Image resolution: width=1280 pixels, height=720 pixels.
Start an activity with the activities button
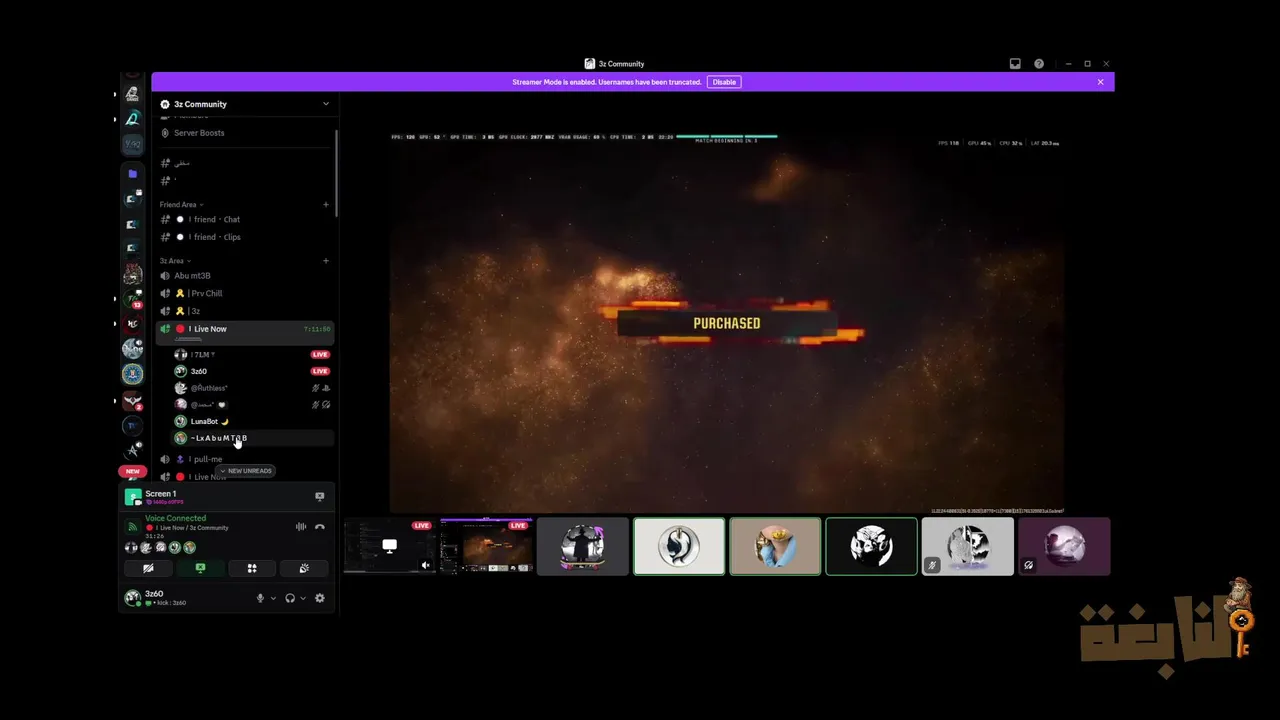[x=252, y=568]
